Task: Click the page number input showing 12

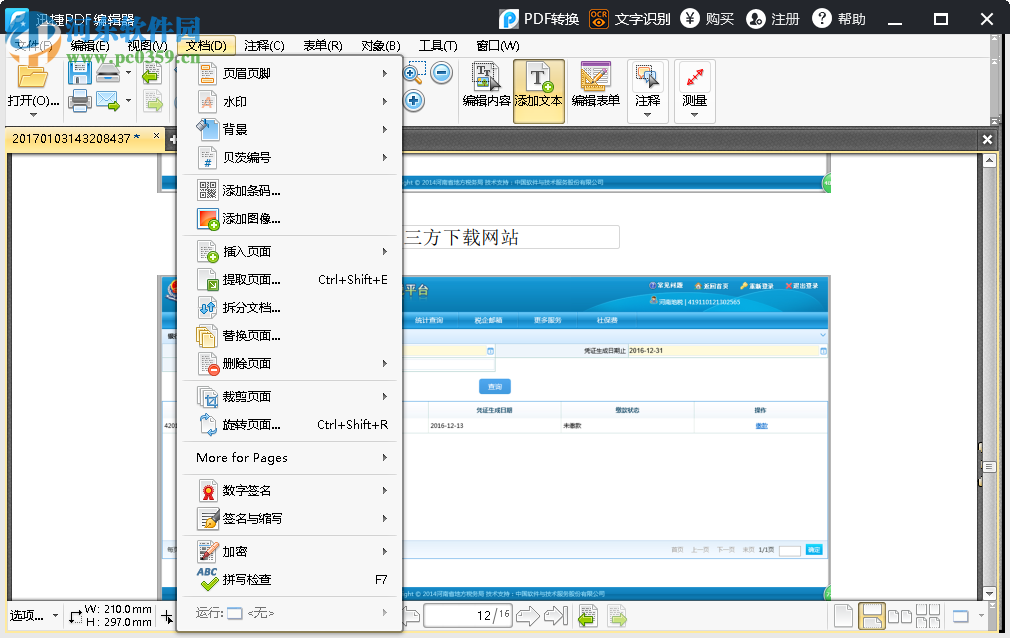Action: (x=467, y=616)
